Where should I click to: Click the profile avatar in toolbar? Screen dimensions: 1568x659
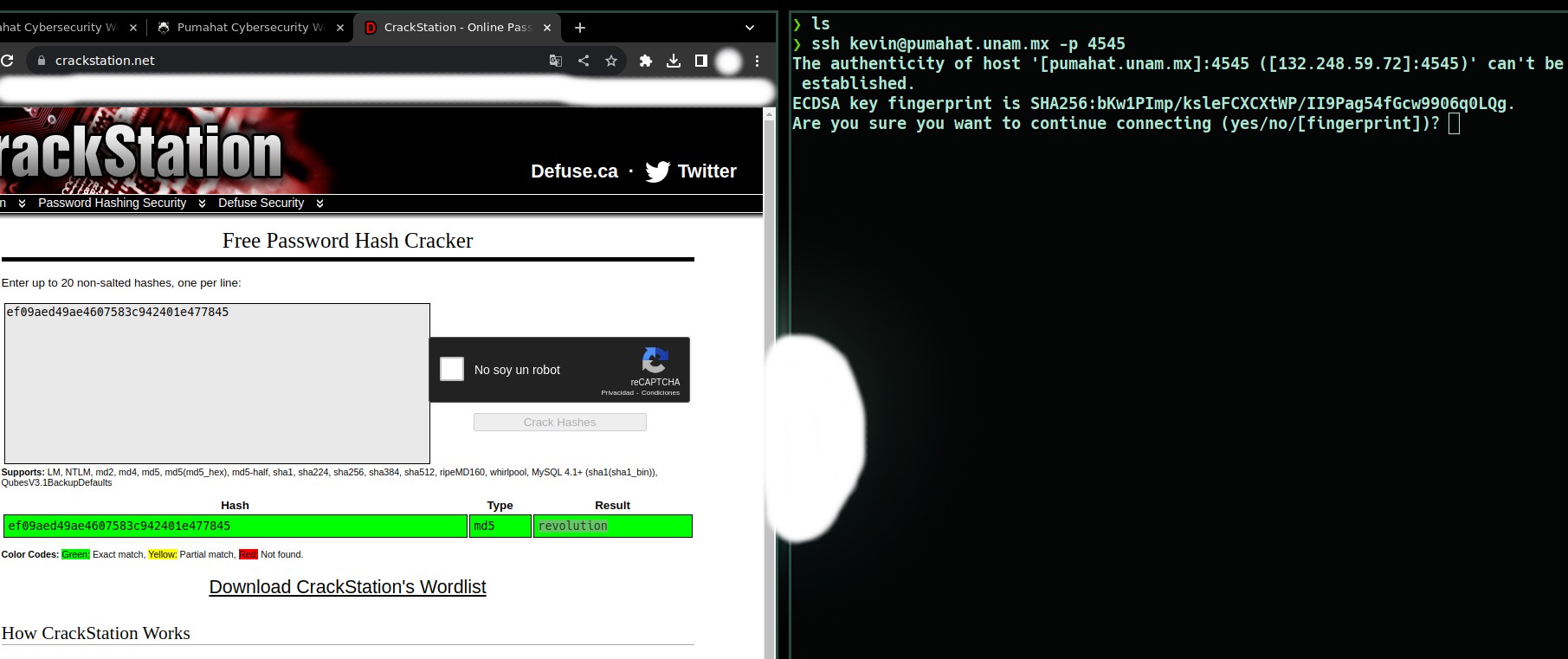coord(729,61)
